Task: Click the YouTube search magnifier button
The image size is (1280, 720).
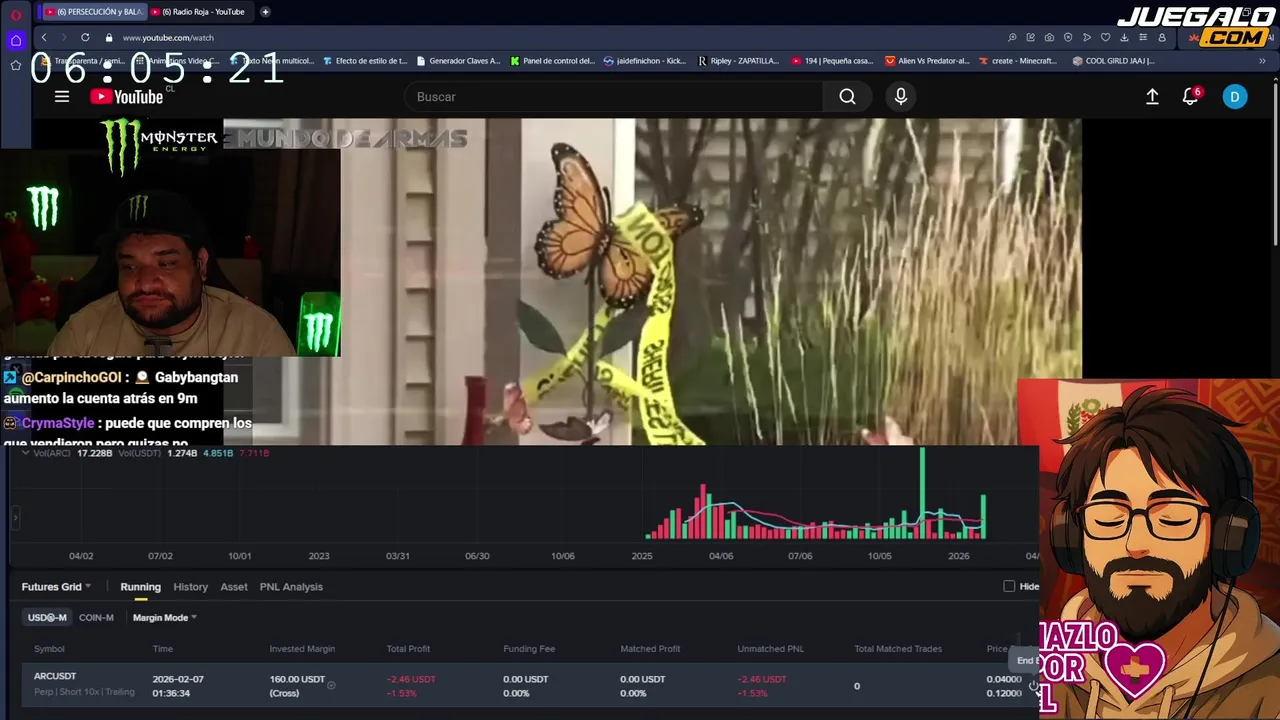Action: pyautogui.click(x=848, y=96)
